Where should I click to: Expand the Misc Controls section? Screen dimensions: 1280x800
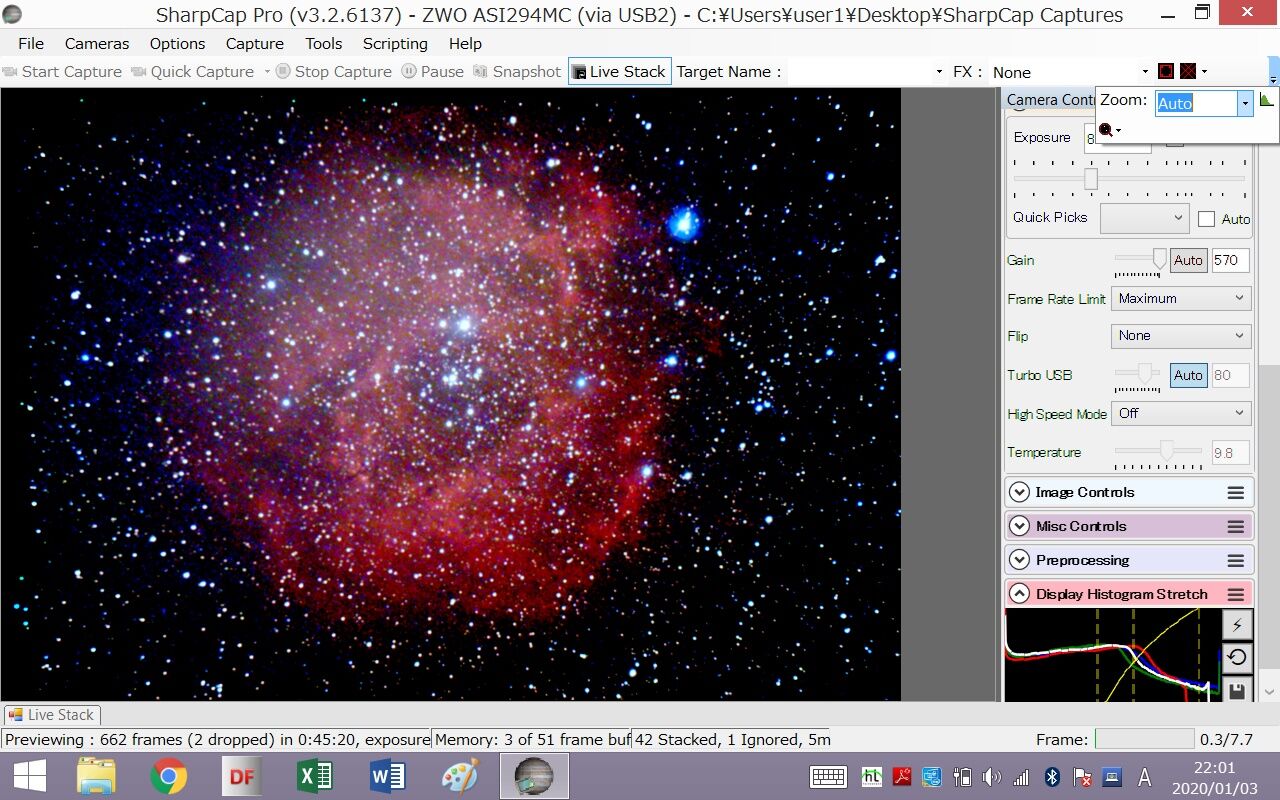point(1019,526)
